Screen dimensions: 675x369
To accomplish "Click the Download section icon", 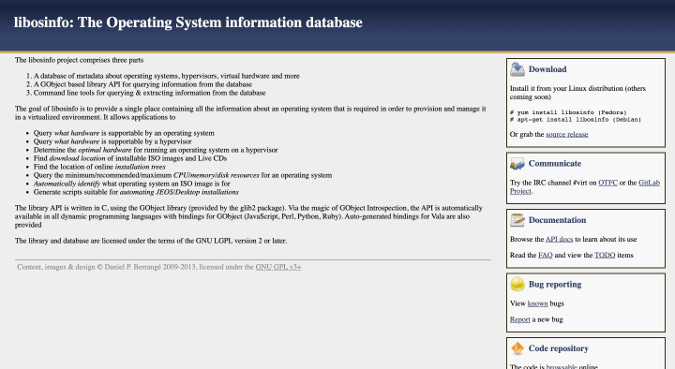I will 517,69.
